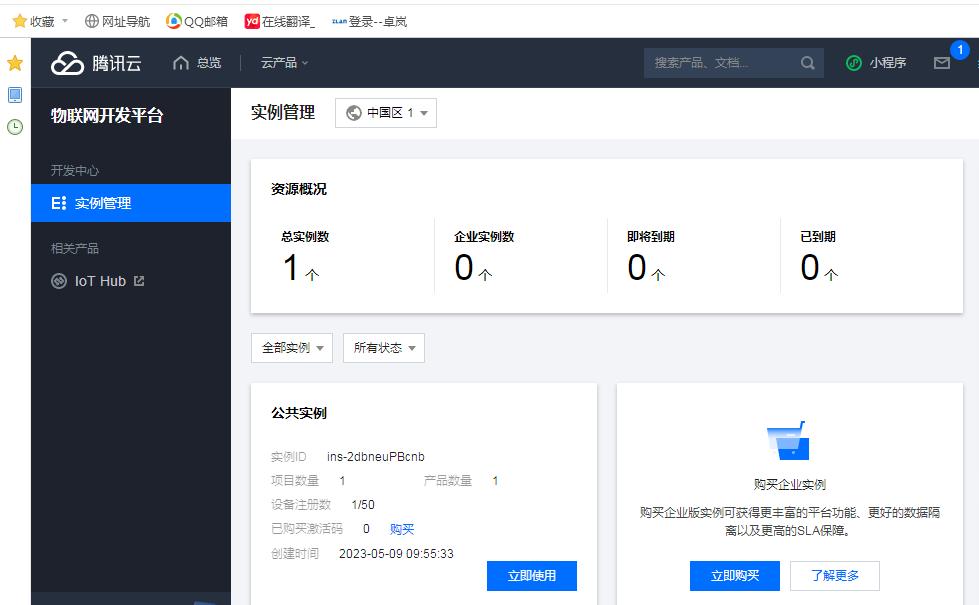Image resolution: width=979 pixels, height=605 pixels.
Task: Click the Tencent Cloud logo icon
Action: pos(67,62)
